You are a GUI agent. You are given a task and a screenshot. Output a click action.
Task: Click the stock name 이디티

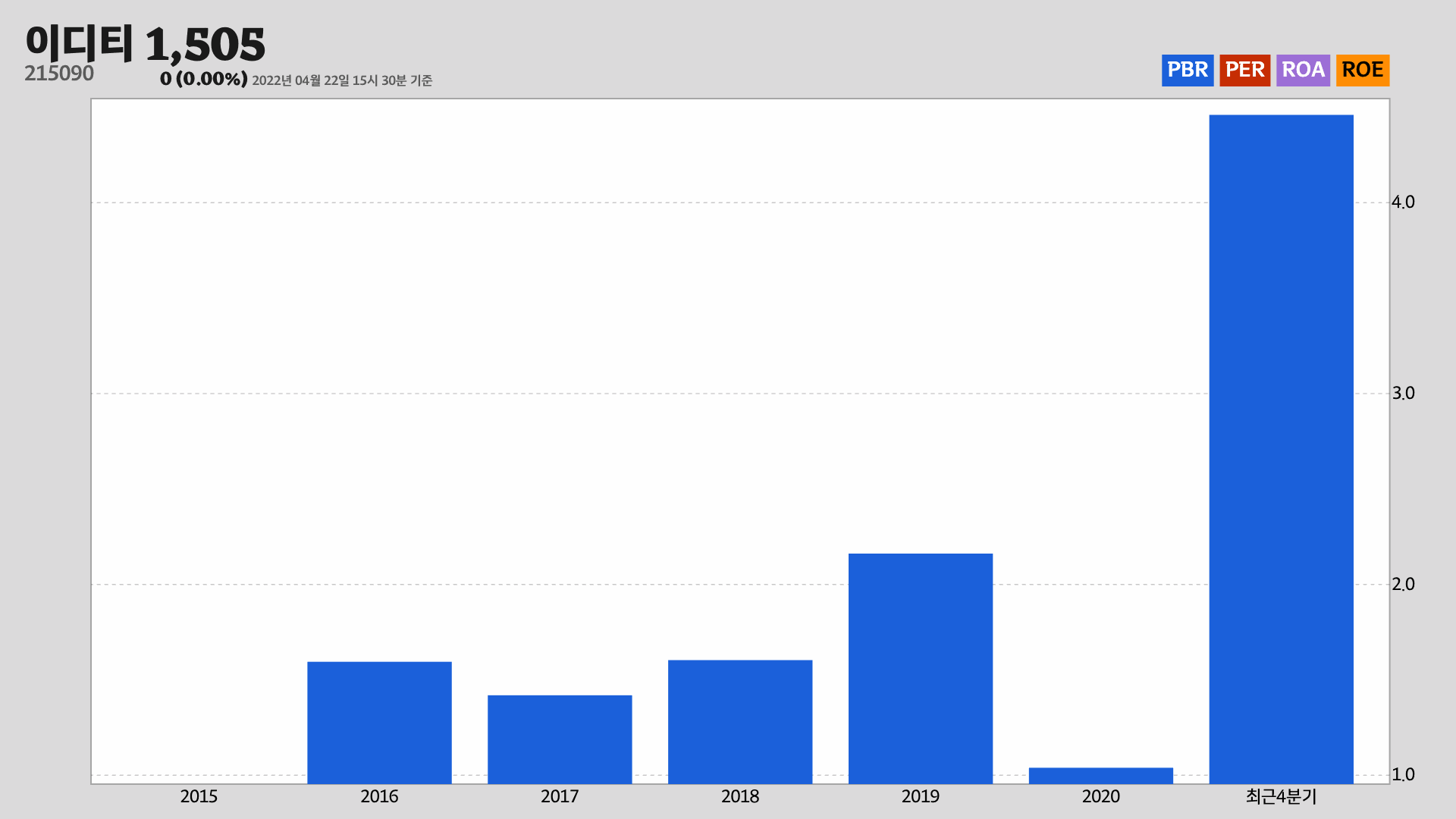[x=79, y=42]
